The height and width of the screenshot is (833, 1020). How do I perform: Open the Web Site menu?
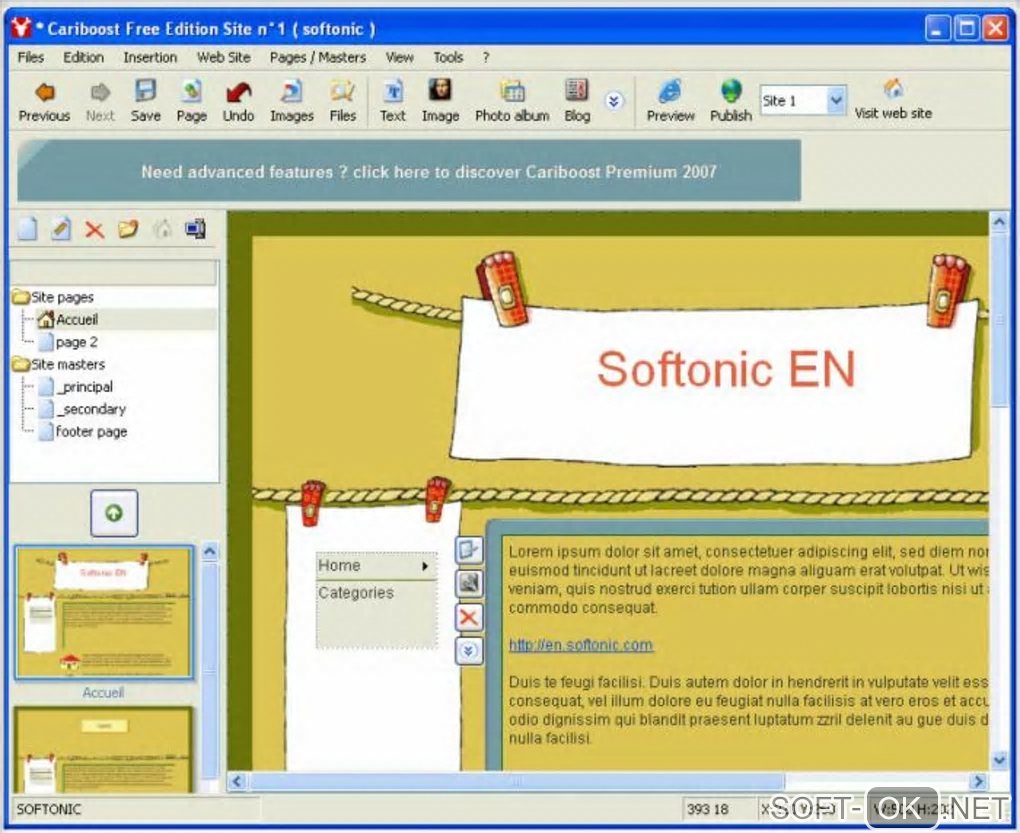point(224,57)
